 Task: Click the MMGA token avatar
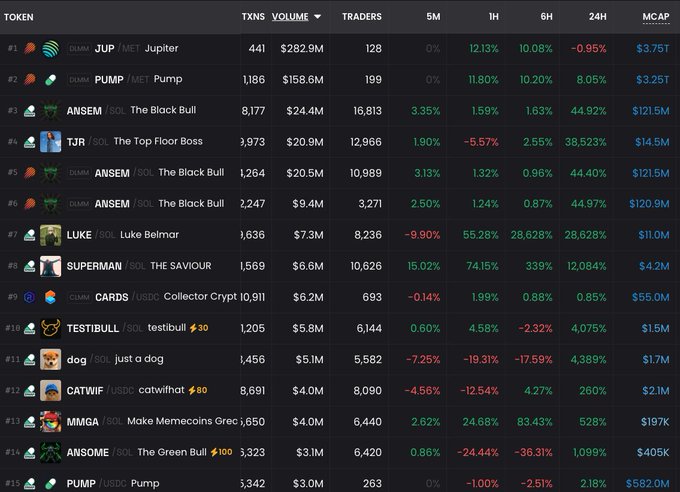[x=51, y=421]
